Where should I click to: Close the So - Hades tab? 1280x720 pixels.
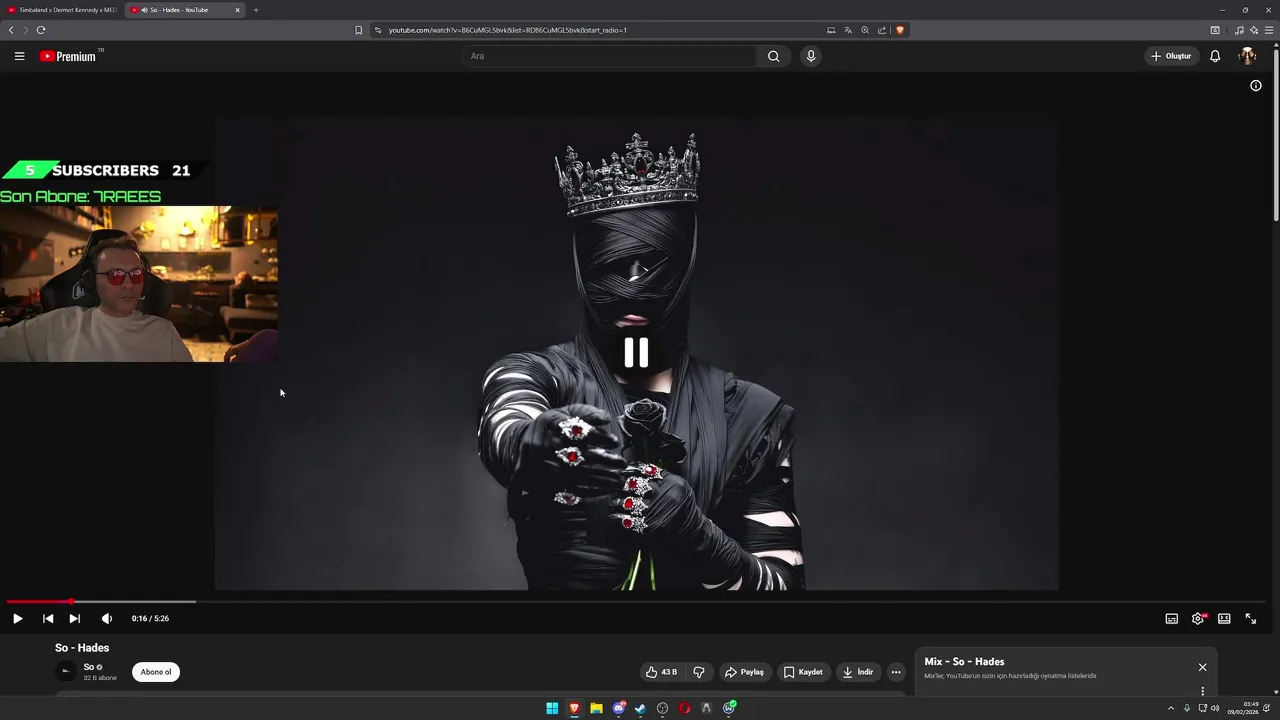(238, 10)
